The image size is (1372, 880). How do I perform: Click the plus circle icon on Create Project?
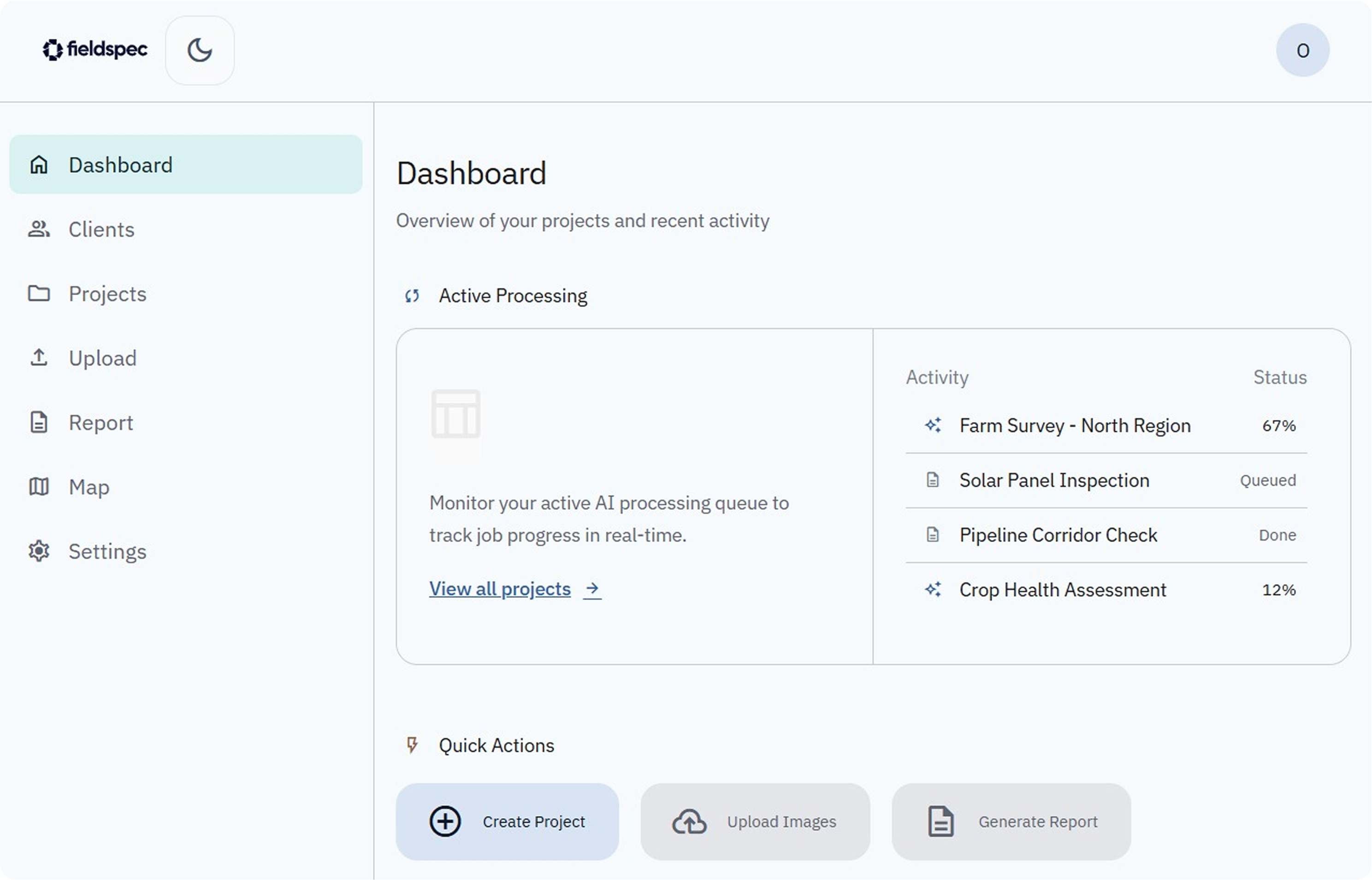point(445,822)
